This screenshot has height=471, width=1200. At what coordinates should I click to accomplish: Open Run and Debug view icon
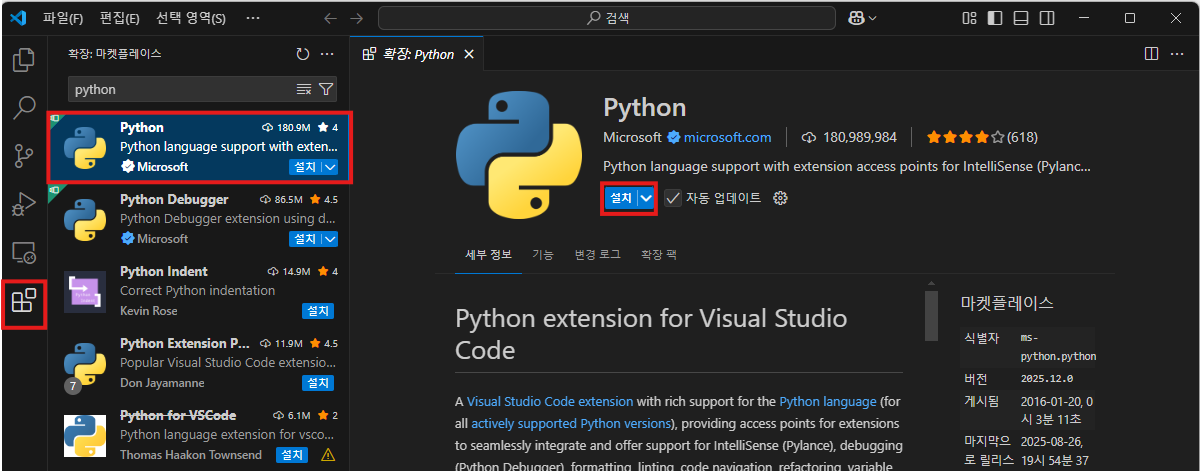(x=23, y=204)
